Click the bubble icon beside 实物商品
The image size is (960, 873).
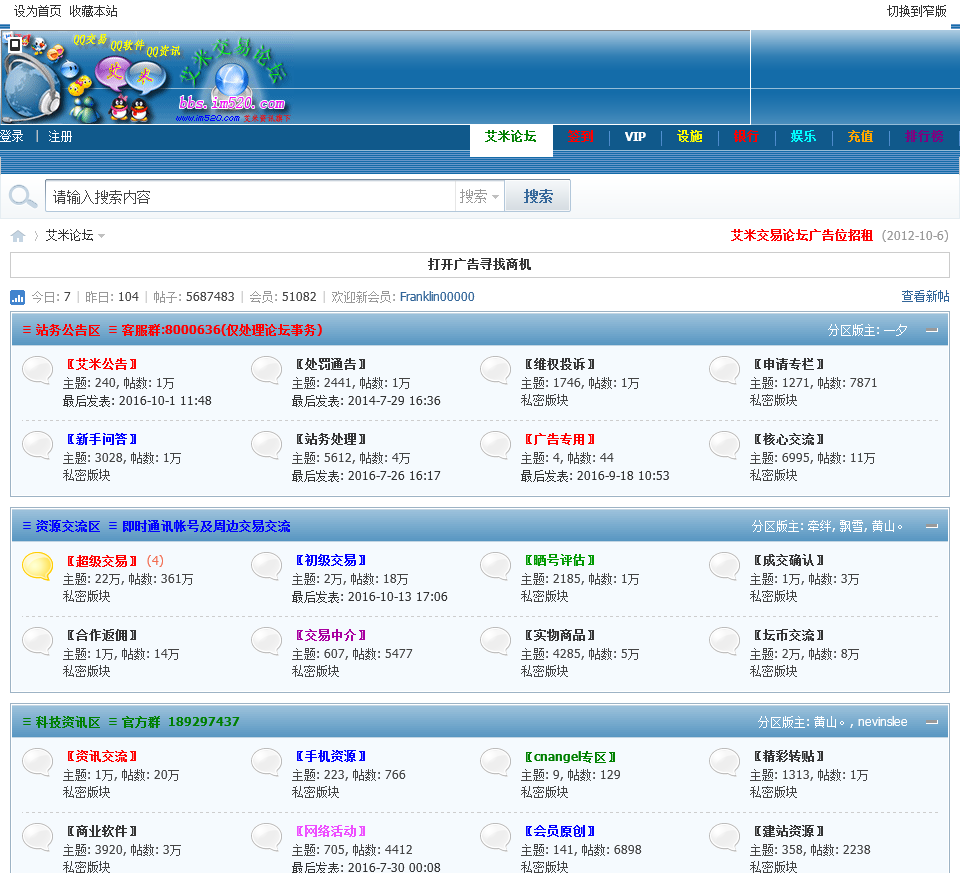click(495, 642)
